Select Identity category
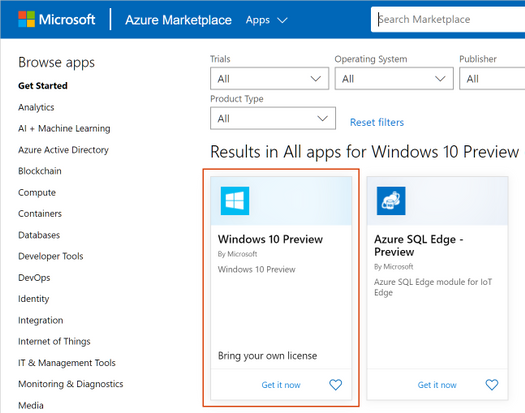The image size is (525, 413). tap(33, 299)
